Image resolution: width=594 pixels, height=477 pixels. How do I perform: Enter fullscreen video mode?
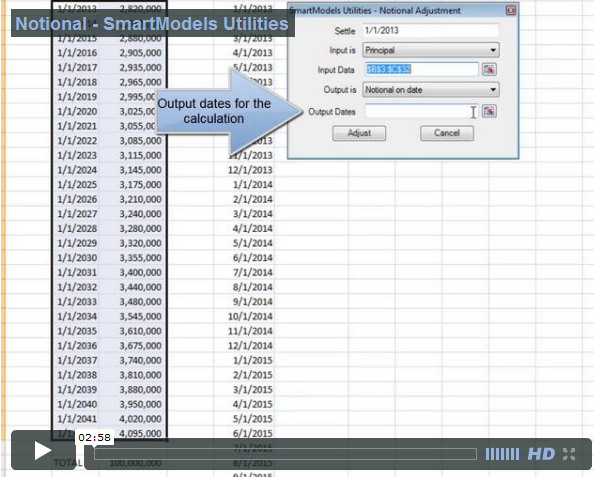coord(569,454)
